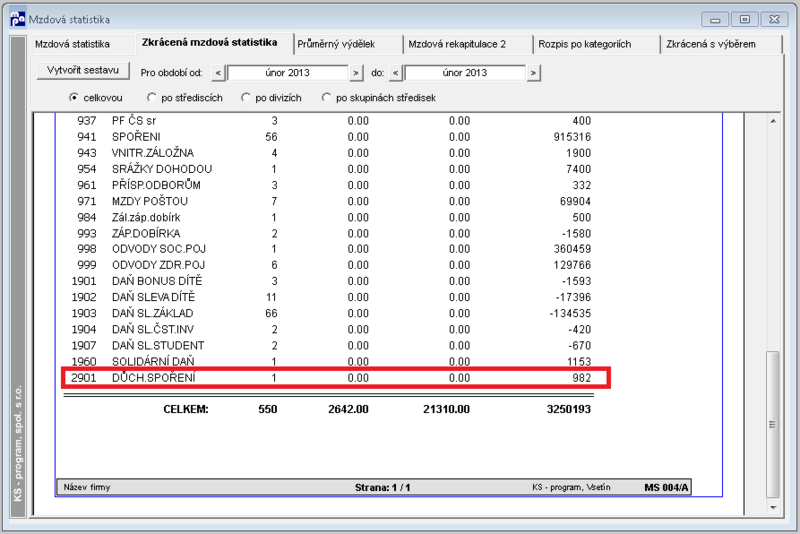This screenshot has width=800, height=534.
Task: Click row 1907 DAŇ SL.STUDENT
Action: [x=334, y=345]
